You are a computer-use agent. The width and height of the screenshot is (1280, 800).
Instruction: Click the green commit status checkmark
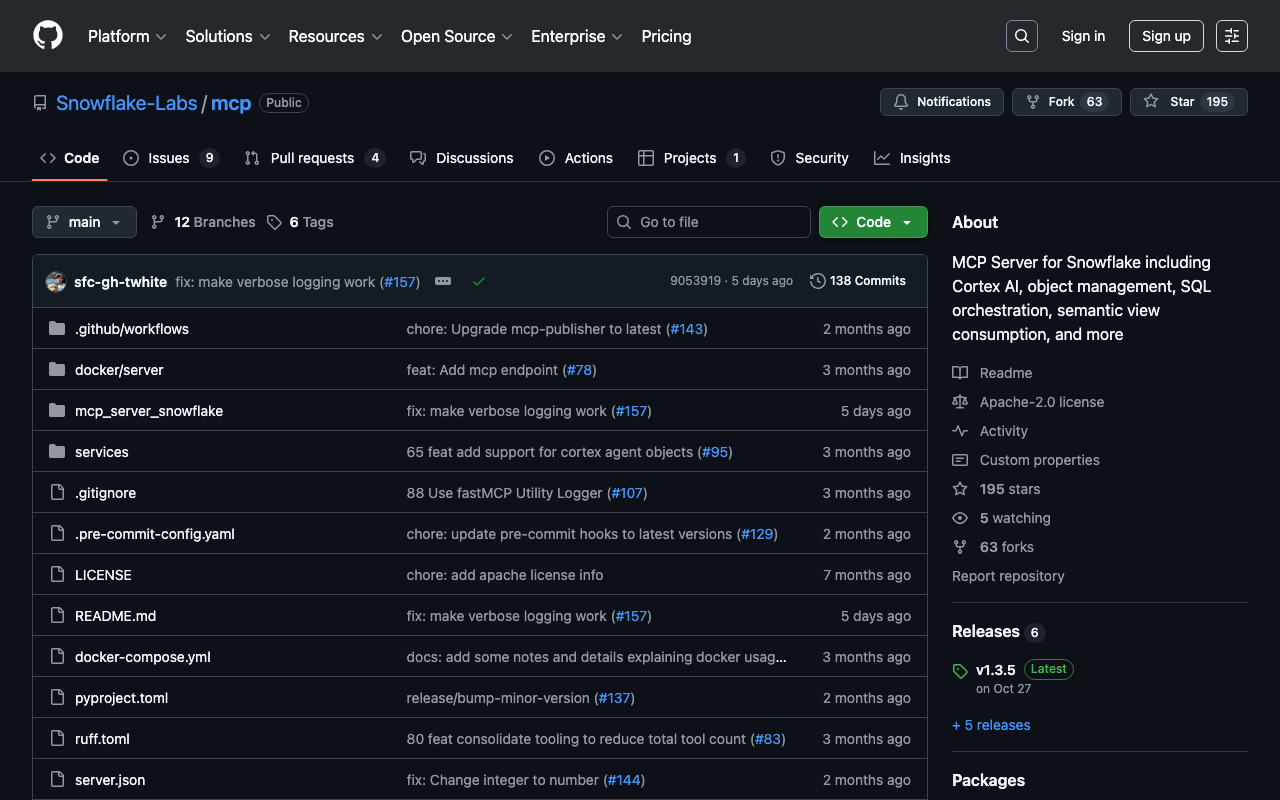[x=479, y=282]
